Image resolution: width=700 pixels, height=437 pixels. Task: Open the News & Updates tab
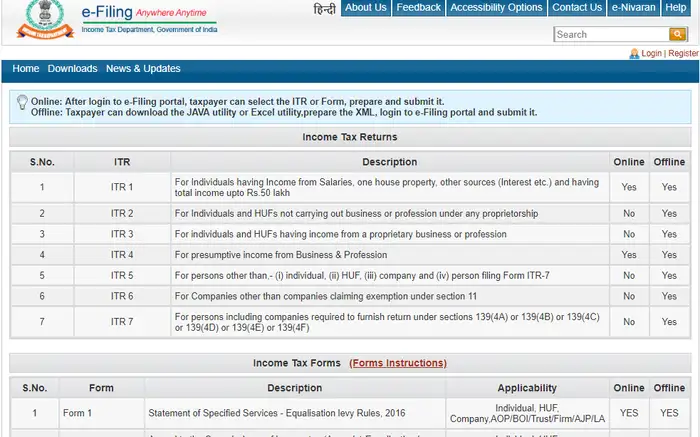143,69
